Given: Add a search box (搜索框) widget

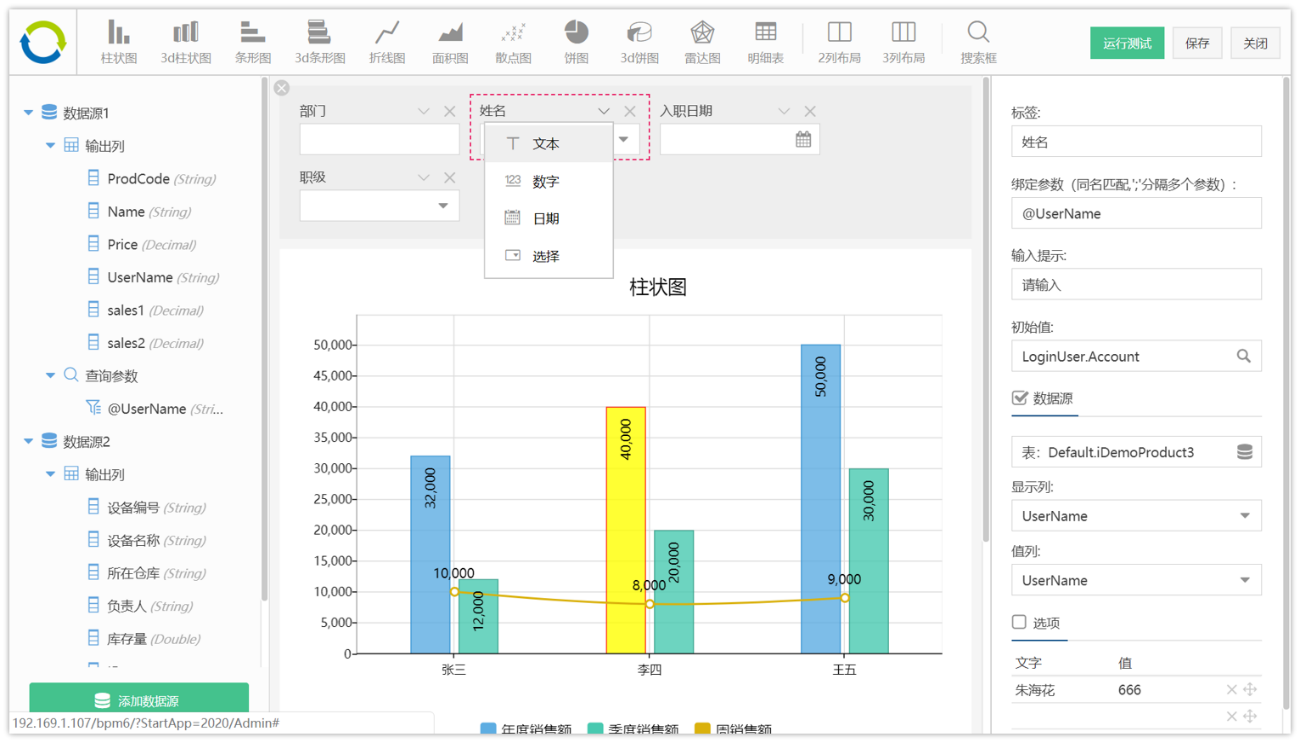Looking at the screenshot, I should 978,42.
